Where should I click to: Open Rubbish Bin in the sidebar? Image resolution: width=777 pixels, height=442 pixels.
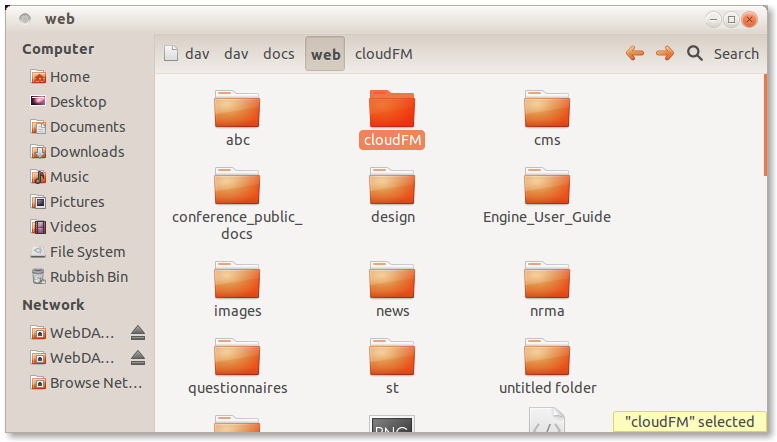(79, 276)
